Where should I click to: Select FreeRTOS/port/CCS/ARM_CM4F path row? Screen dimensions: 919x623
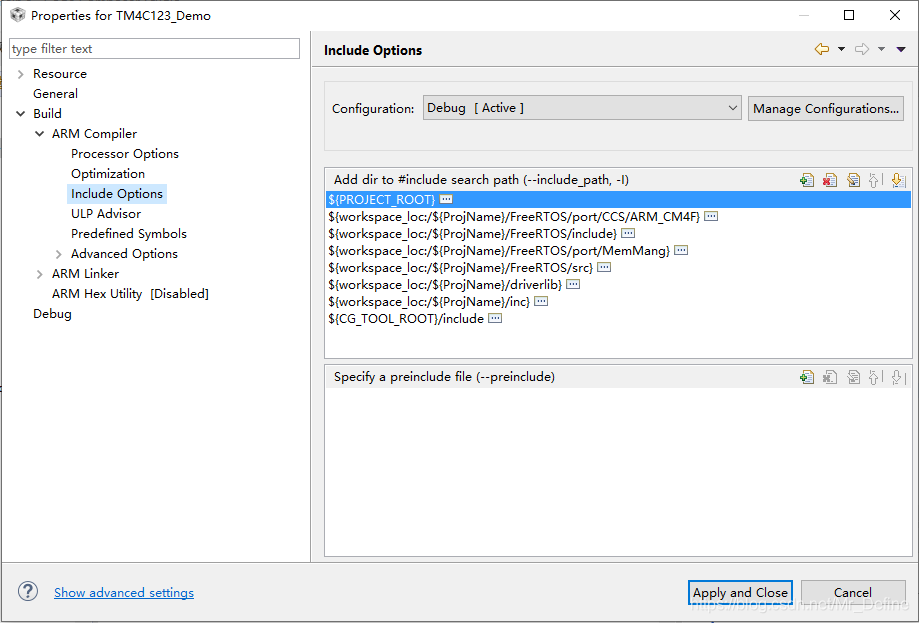(x=618, y=216)
